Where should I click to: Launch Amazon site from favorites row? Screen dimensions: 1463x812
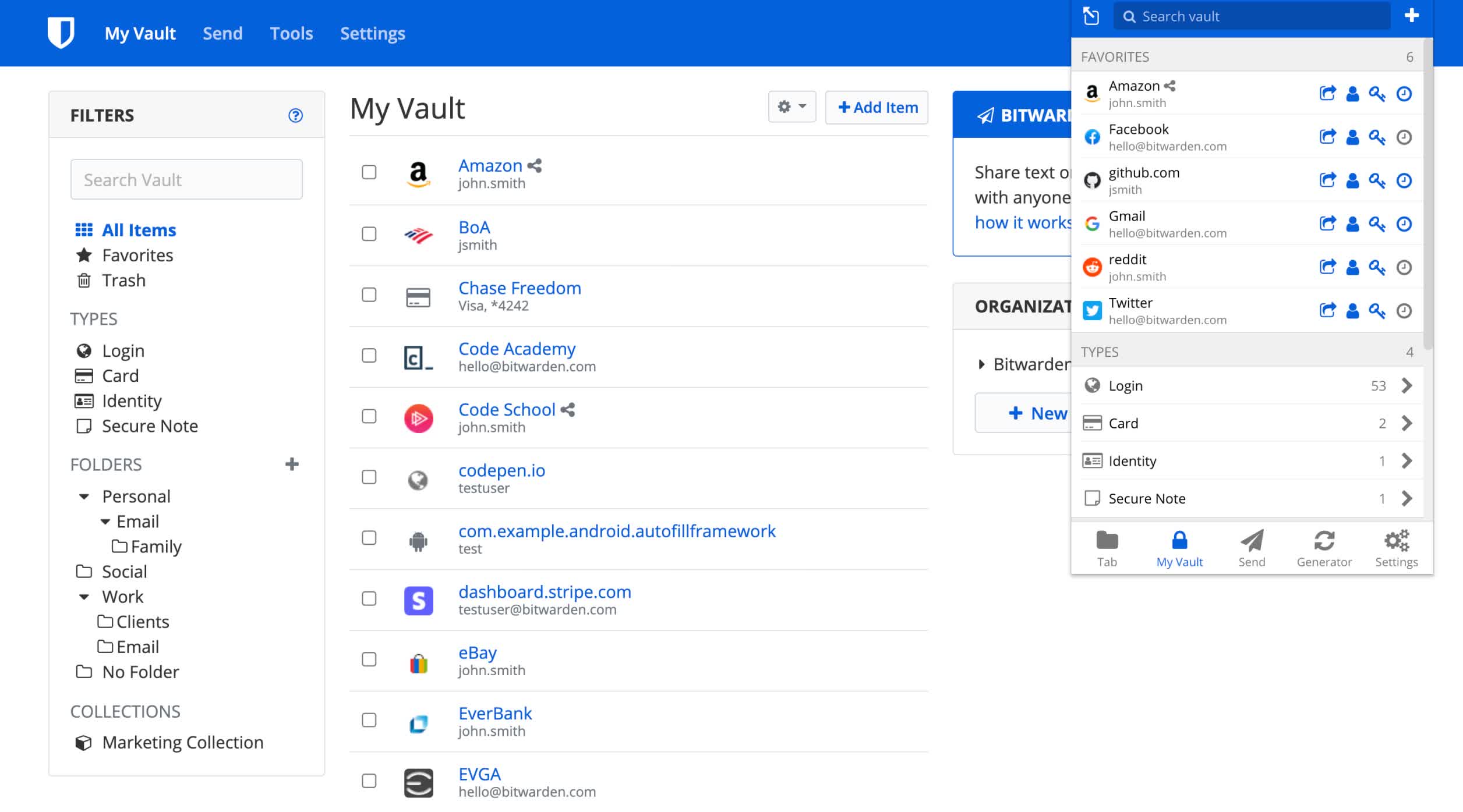[x=1327, y=94]
